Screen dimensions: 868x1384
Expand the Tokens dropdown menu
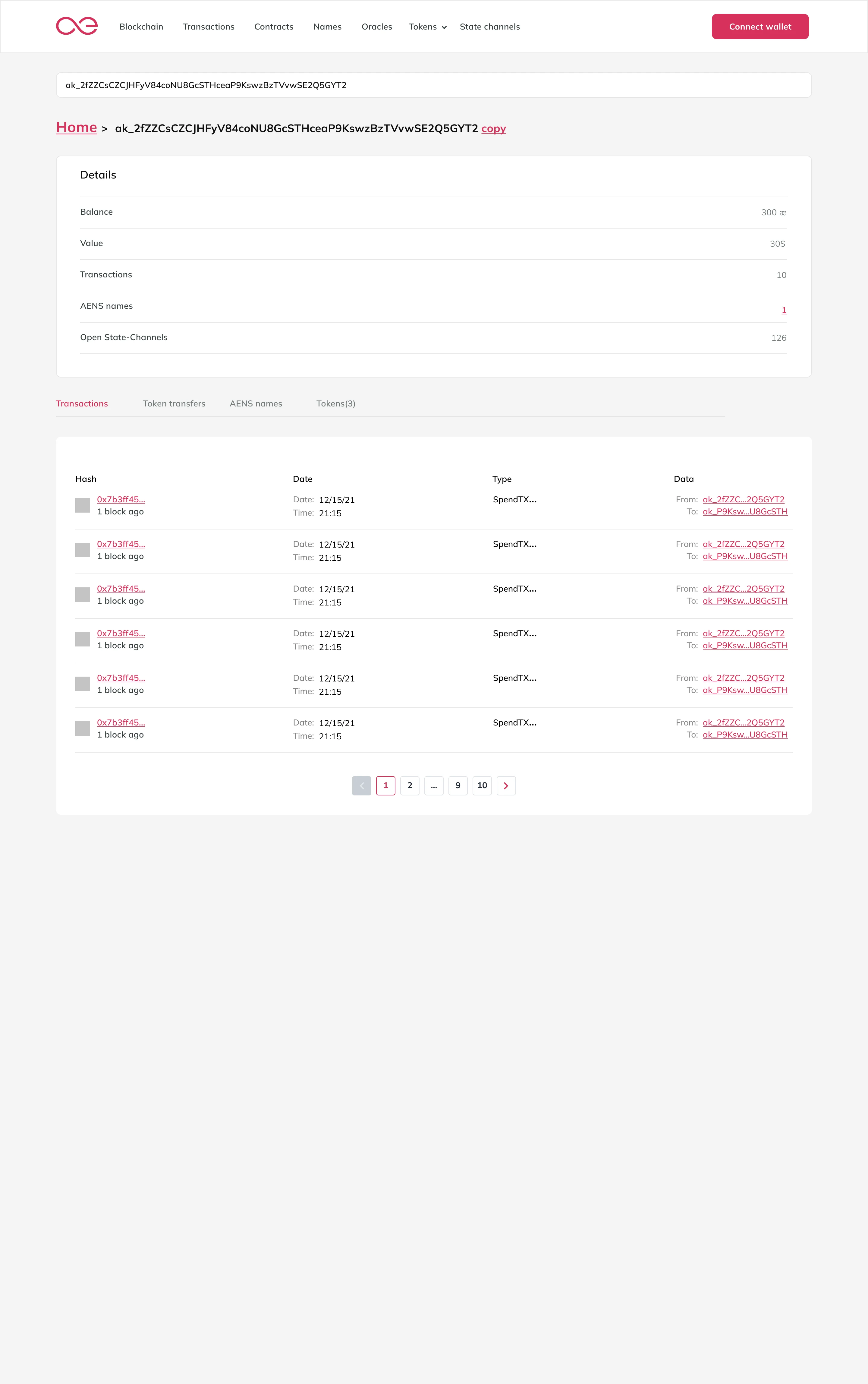point(428,27)
